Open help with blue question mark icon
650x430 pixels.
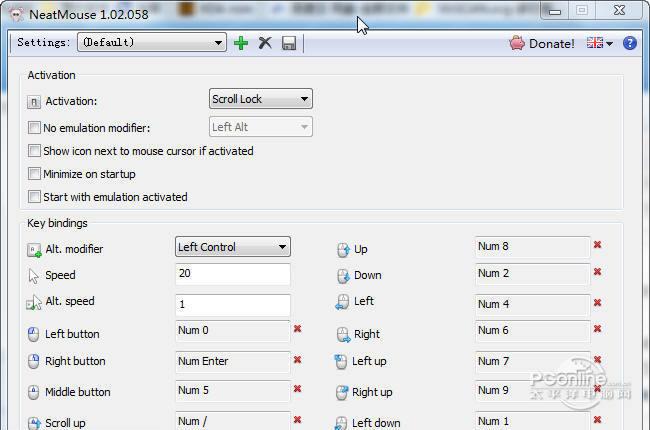click(x=630, y=43)
